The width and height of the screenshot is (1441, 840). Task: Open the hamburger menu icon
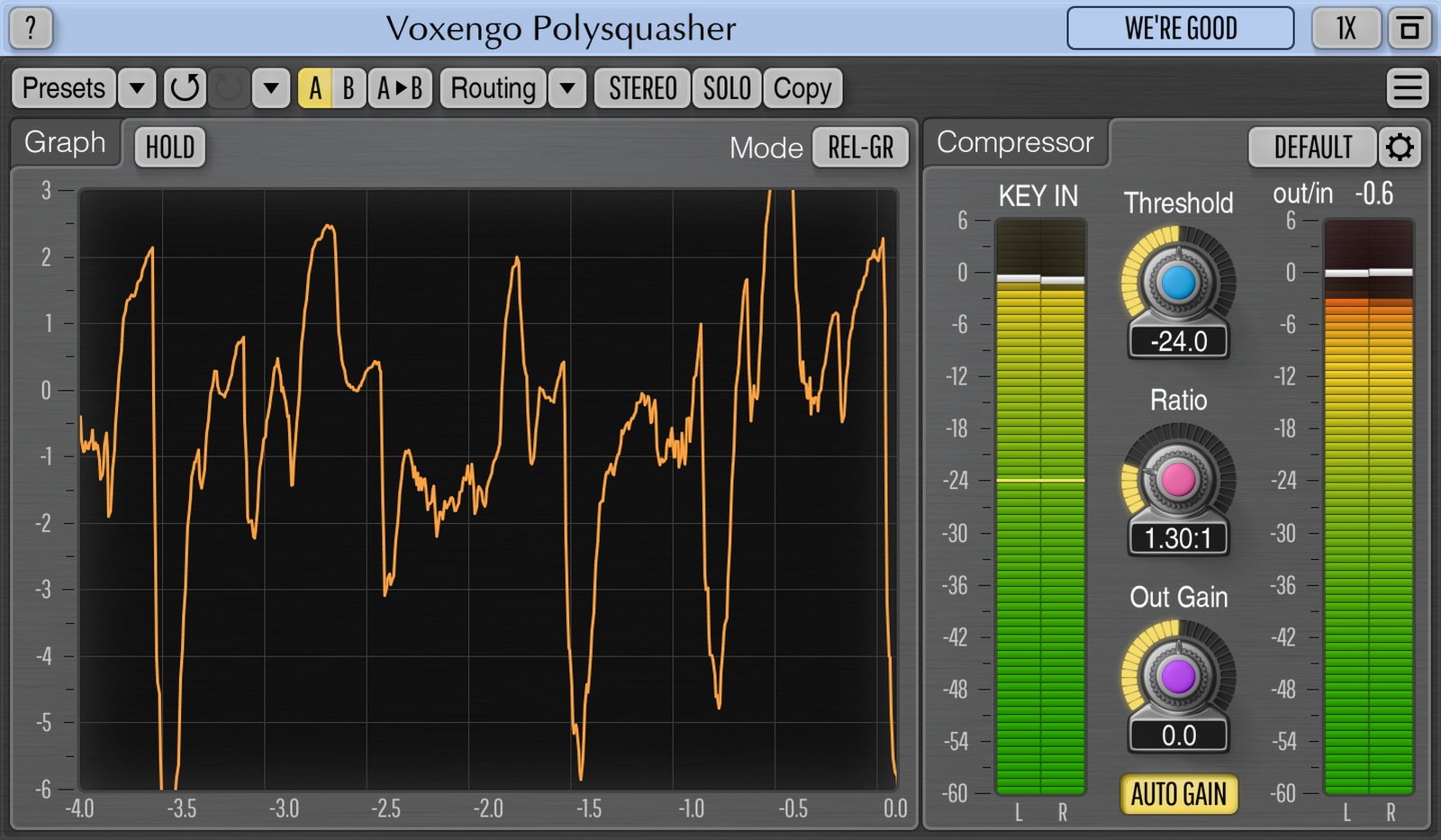tap(1407, 87)
